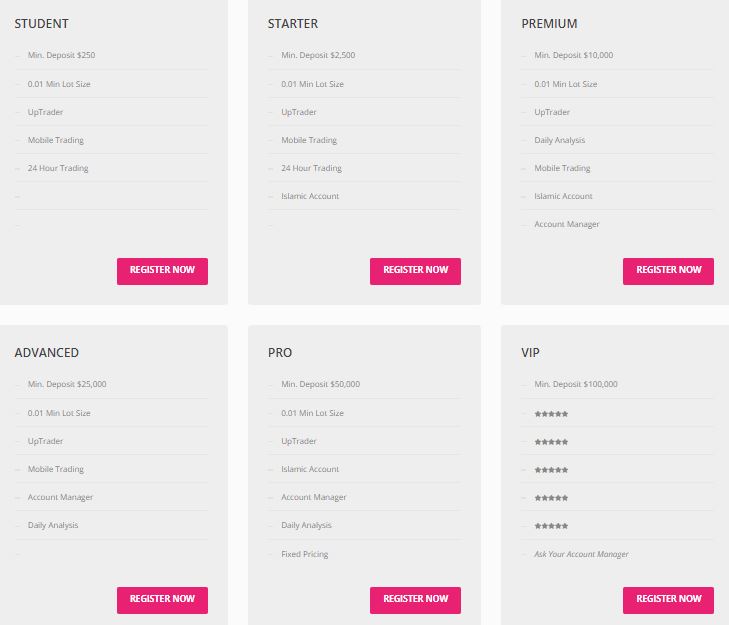Select the ADVANCED plan heading
The height and width of the screenshot is (625, 729).
click(46, 352)
